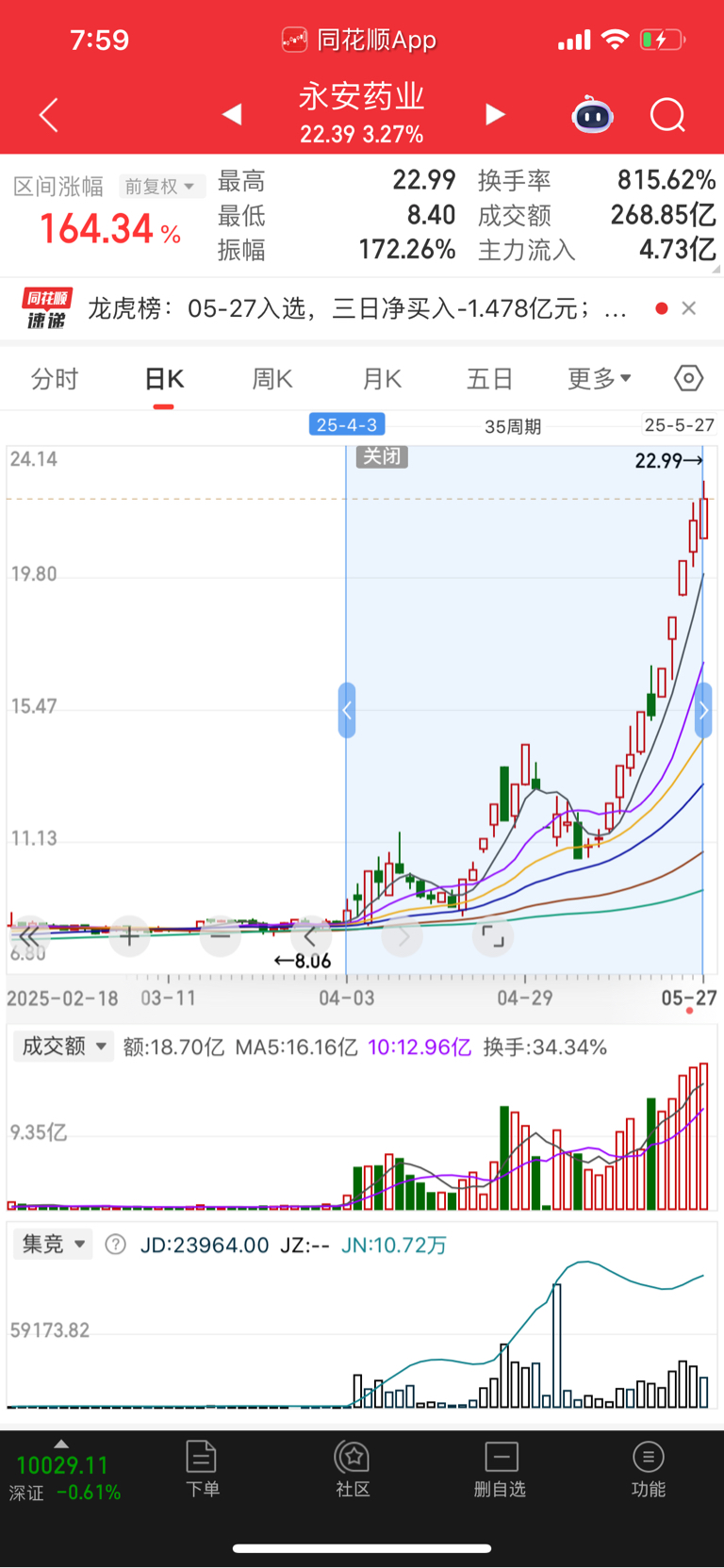Open the 前复权 adjustment dropdown
This screenshot has height=1568, width=724.
click(161, 186)
